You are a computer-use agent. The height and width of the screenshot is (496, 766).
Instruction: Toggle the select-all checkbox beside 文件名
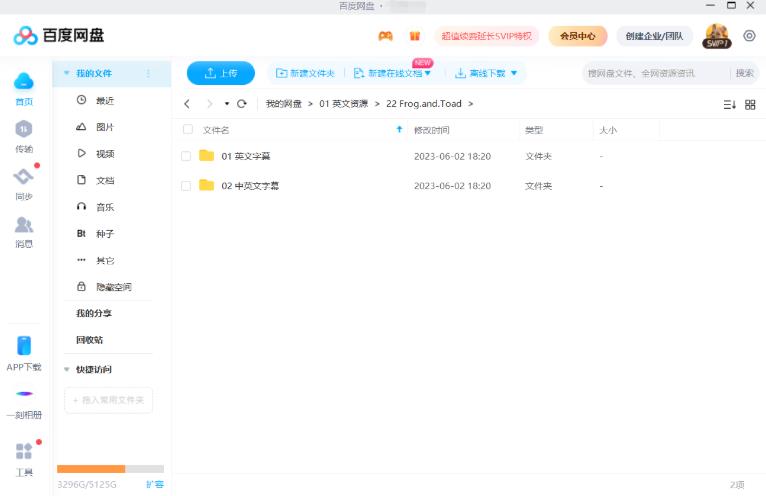point(188,129)
